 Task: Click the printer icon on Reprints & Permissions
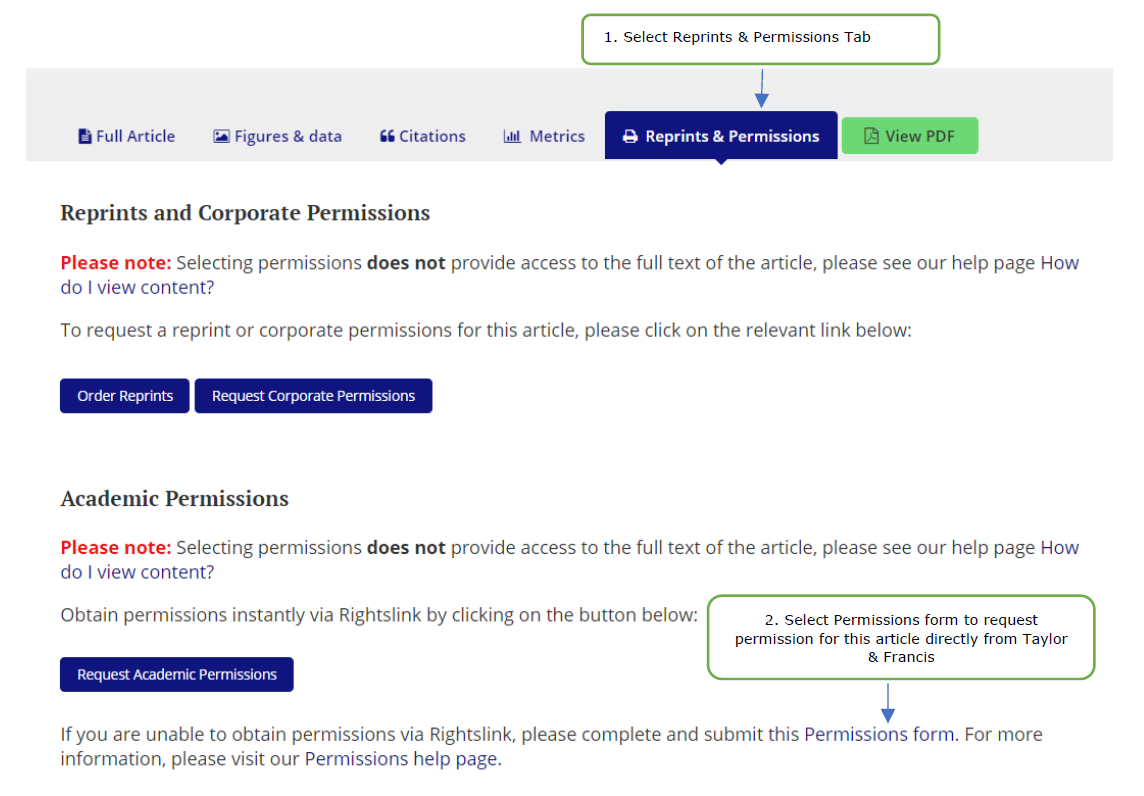630,136
